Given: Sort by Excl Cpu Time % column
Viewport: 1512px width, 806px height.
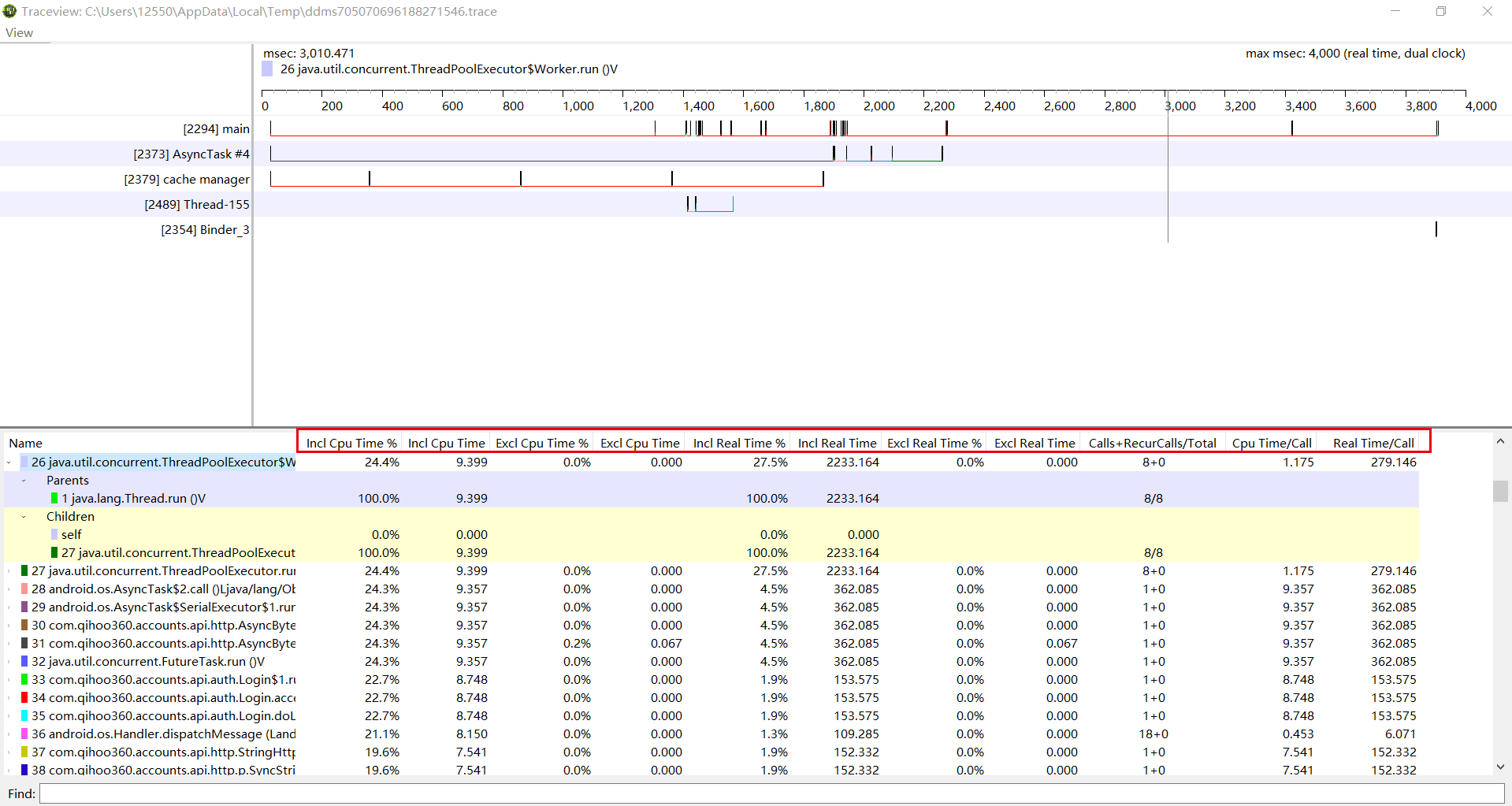Looking at the screenshot, I should click(542, 443).
